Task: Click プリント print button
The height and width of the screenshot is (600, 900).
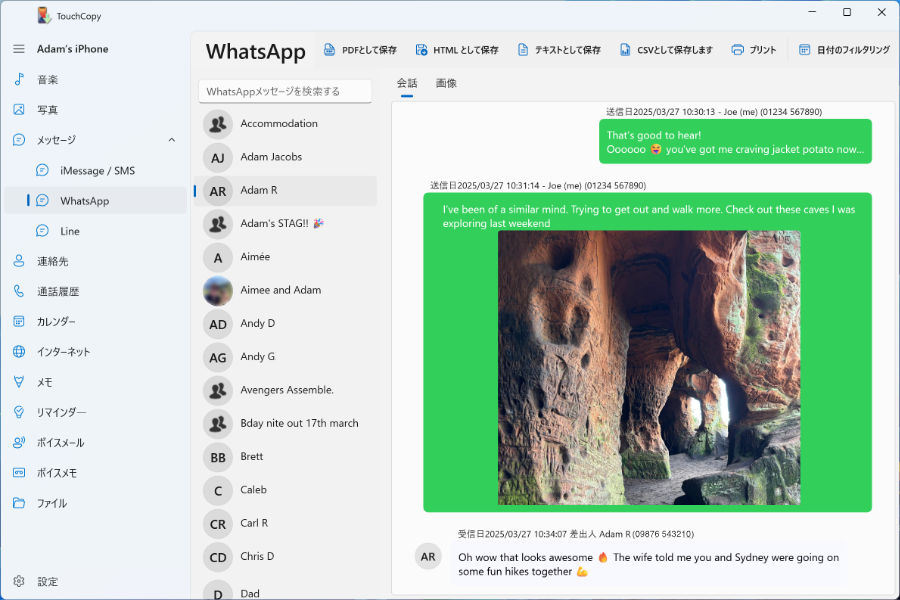Action: click(754, 50)
